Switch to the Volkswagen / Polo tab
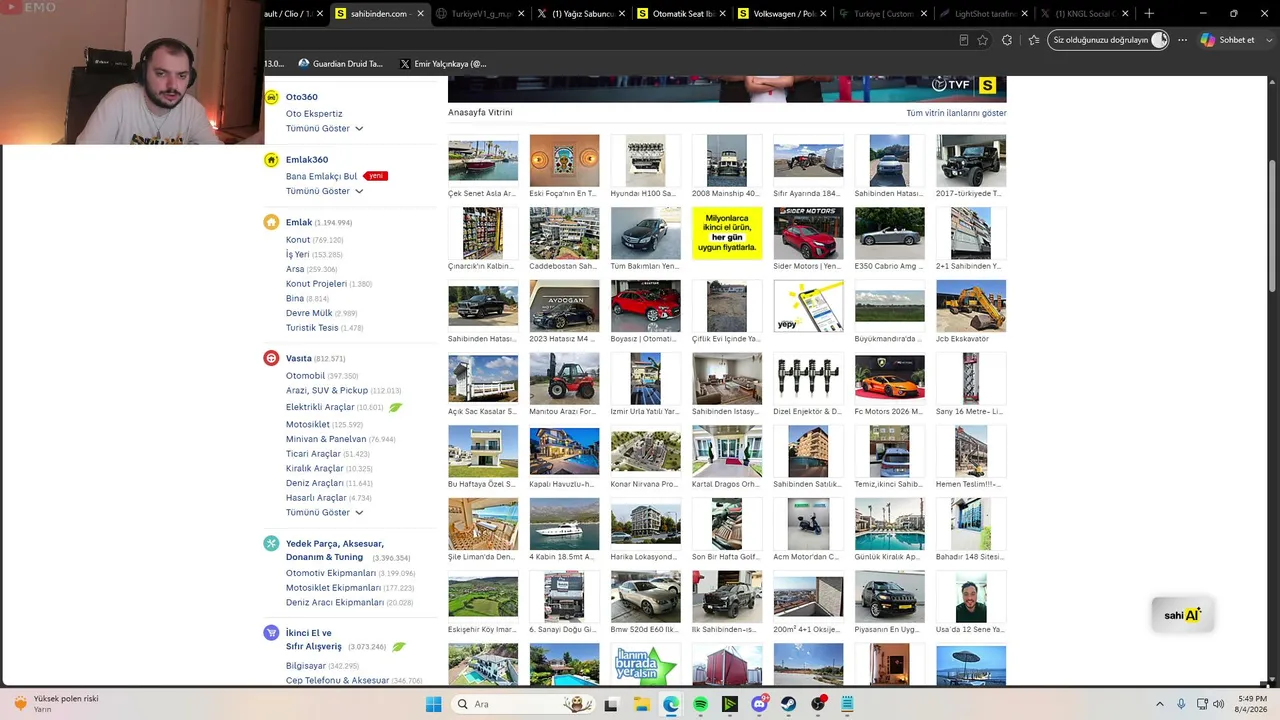This screenshot has height=720, width=1280. pos(783,14)
